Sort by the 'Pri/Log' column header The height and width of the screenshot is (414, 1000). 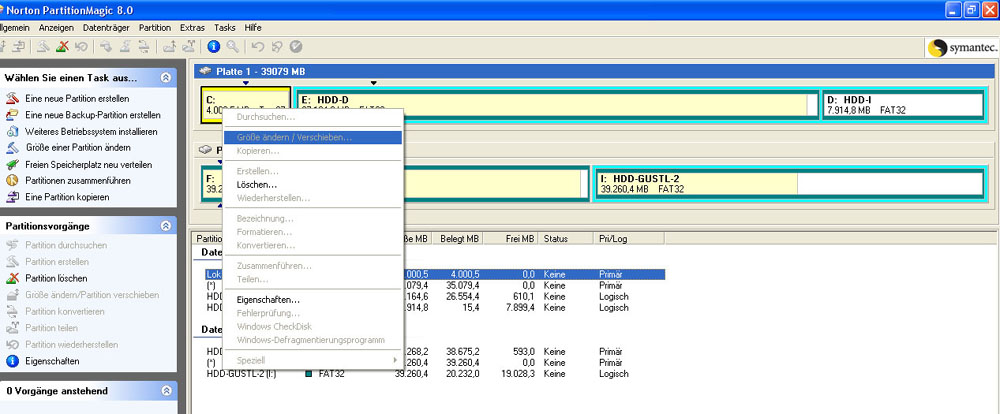point(629,239)
